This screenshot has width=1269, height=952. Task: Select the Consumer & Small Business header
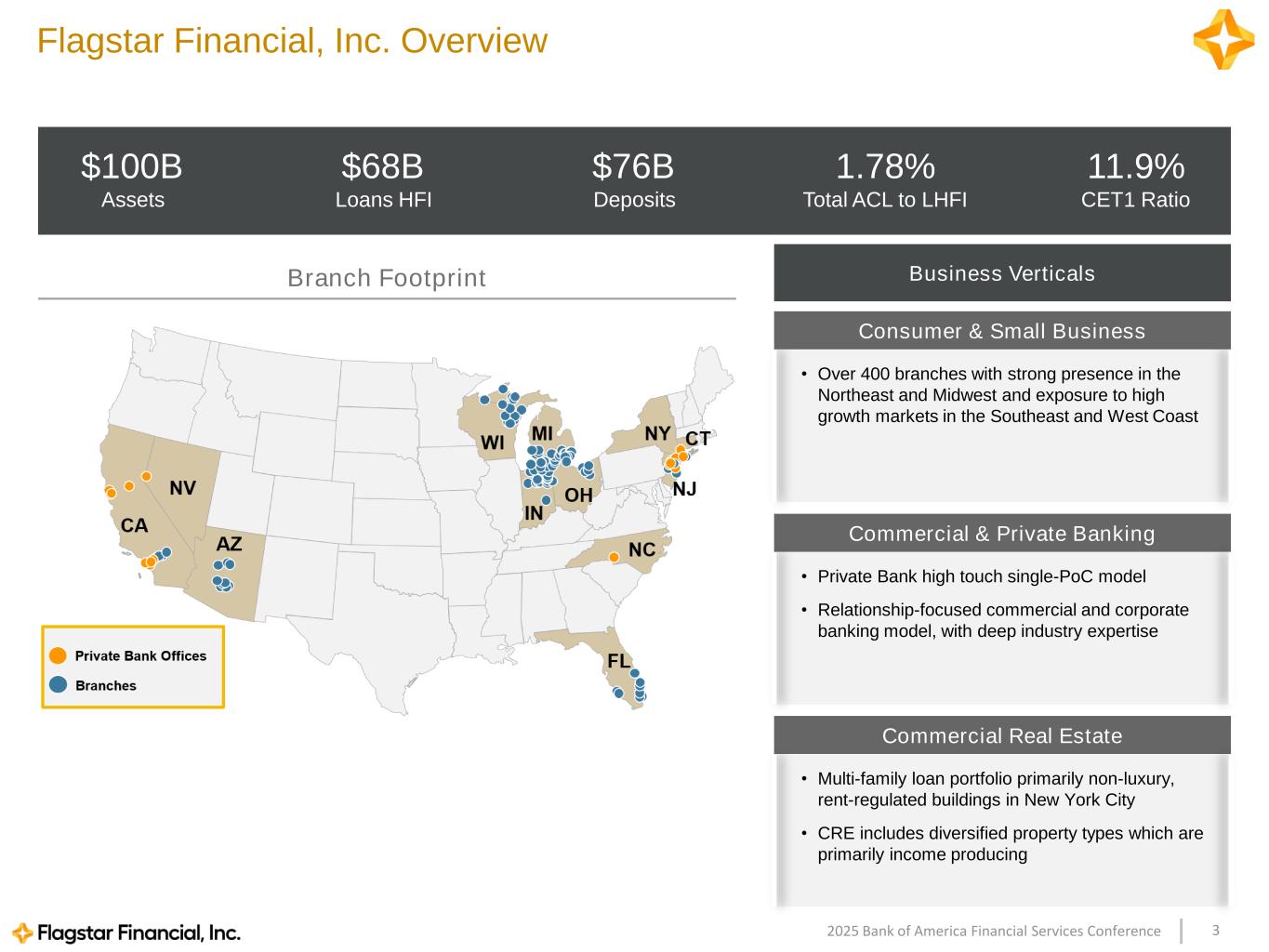pos(1001,331)
